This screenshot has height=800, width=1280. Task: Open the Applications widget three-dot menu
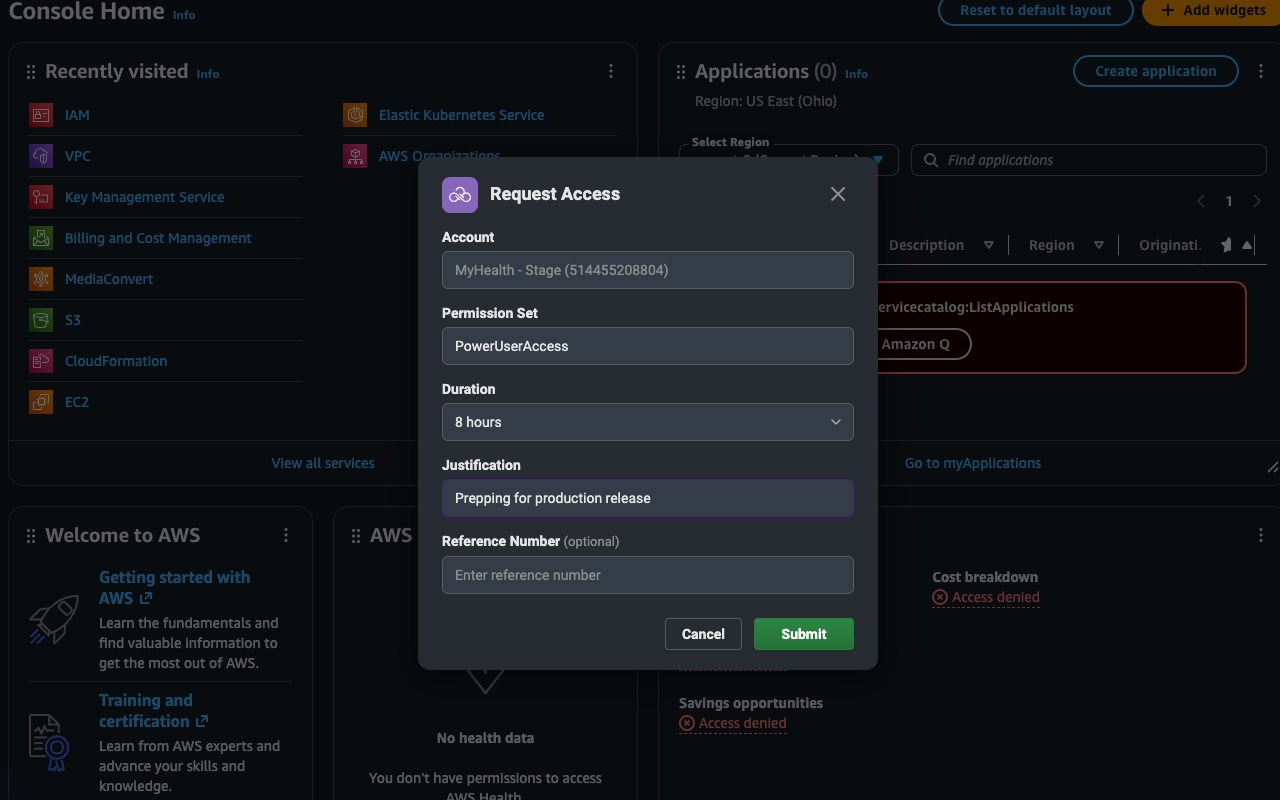[1261, 71]
